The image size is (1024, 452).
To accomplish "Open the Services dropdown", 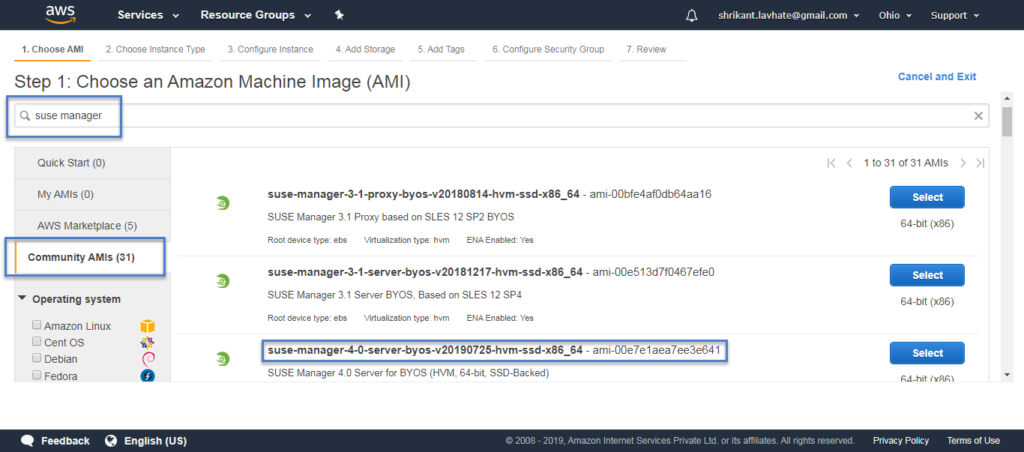I will click(148, 15).
